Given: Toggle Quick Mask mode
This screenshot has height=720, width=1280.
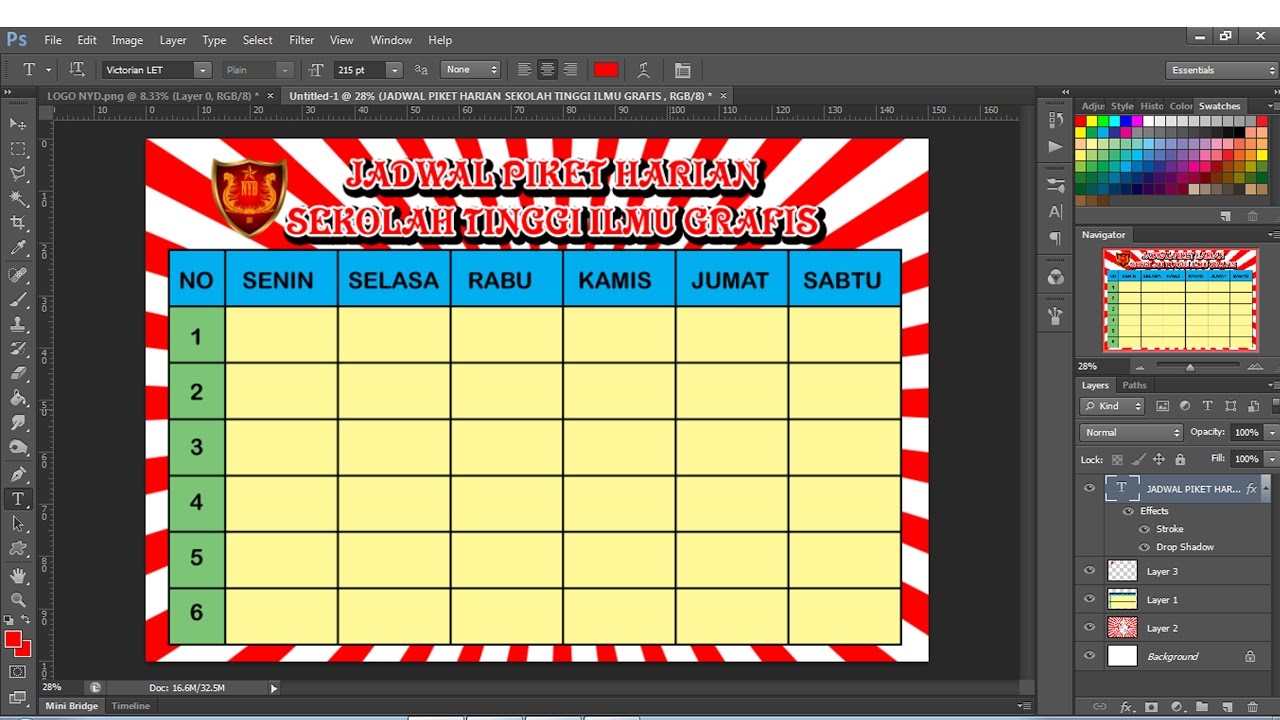Looking at the screenshot, I should click(18, 672).
